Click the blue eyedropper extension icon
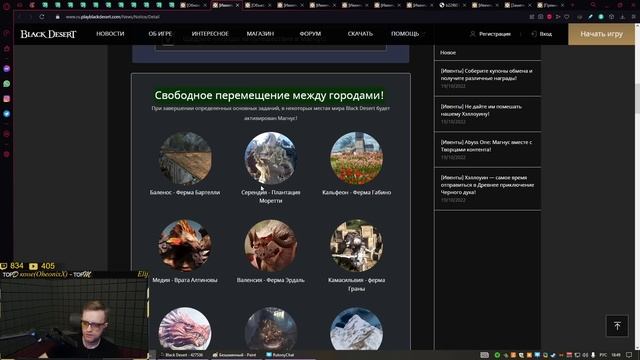The width and height of the screenshot is (640, 360). click(590, 17)
